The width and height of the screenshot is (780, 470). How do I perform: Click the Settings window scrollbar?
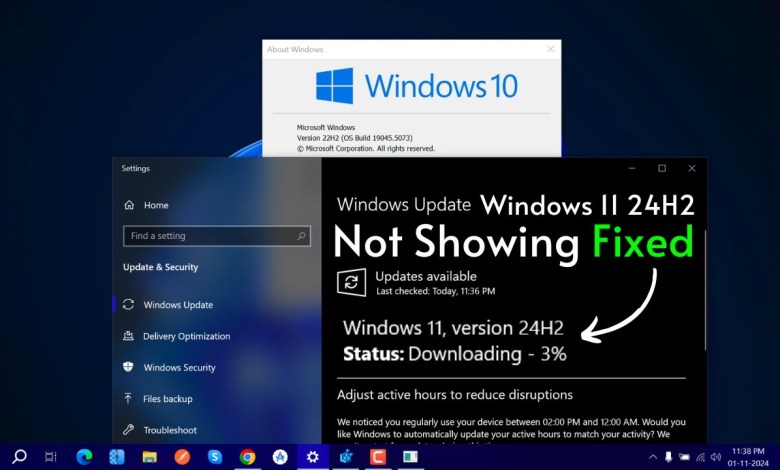(705, 290)
